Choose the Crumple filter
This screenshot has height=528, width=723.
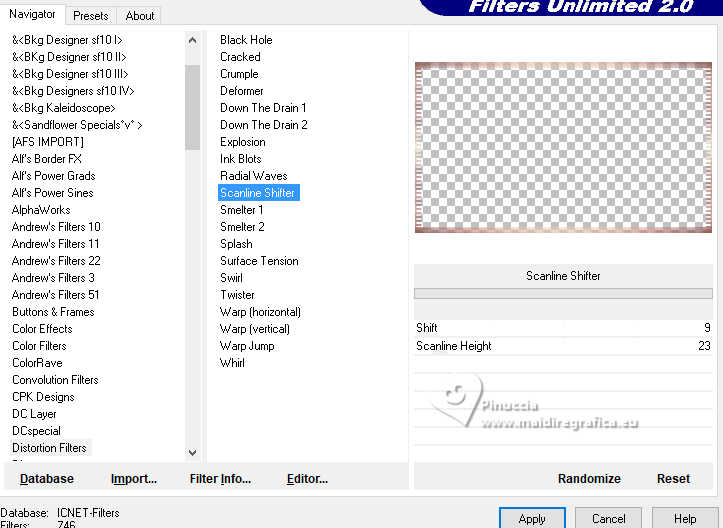click(x=239, y=74)
